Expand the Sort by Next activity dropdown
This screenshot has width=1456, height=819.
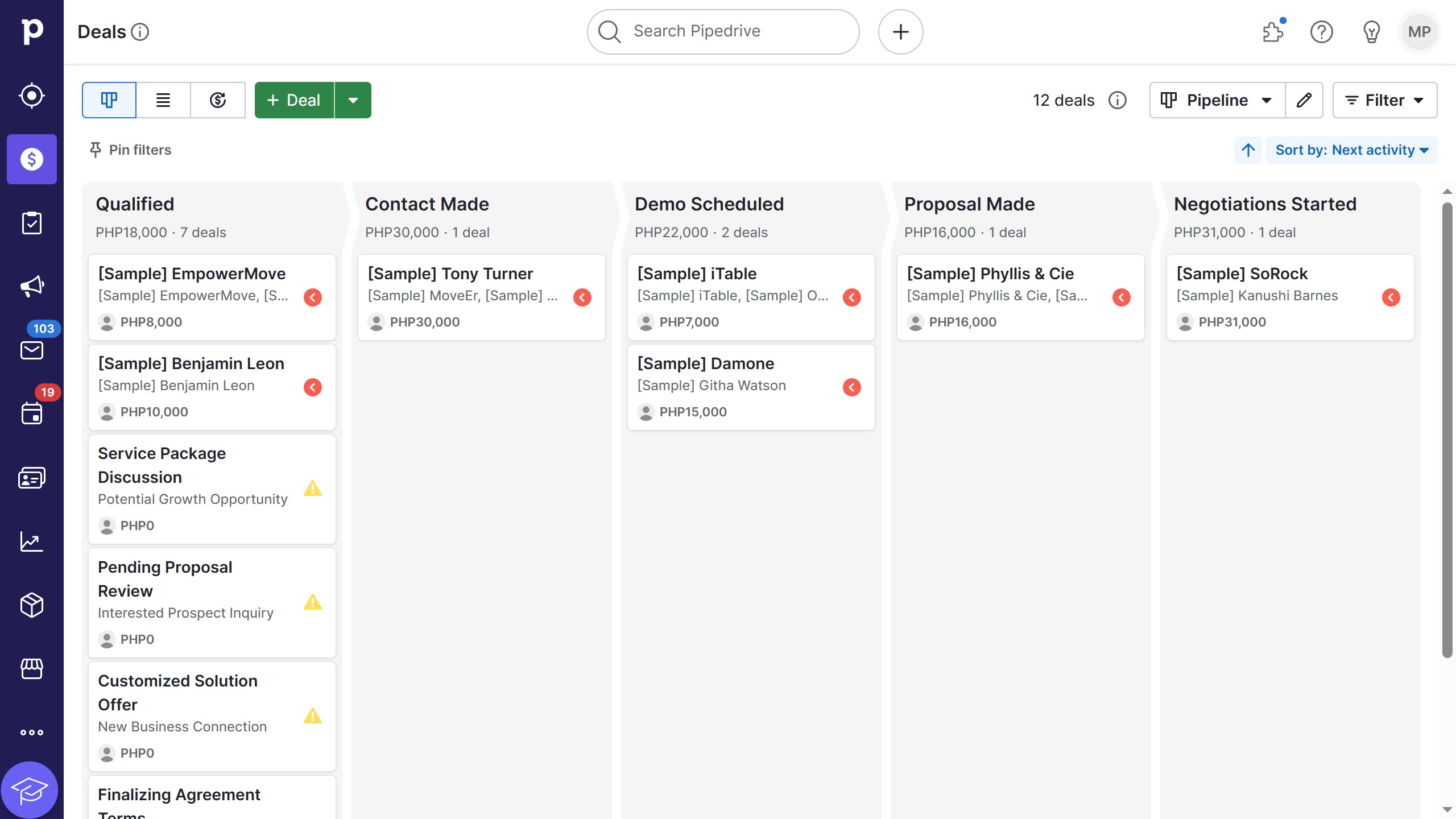pos(1352,150)
